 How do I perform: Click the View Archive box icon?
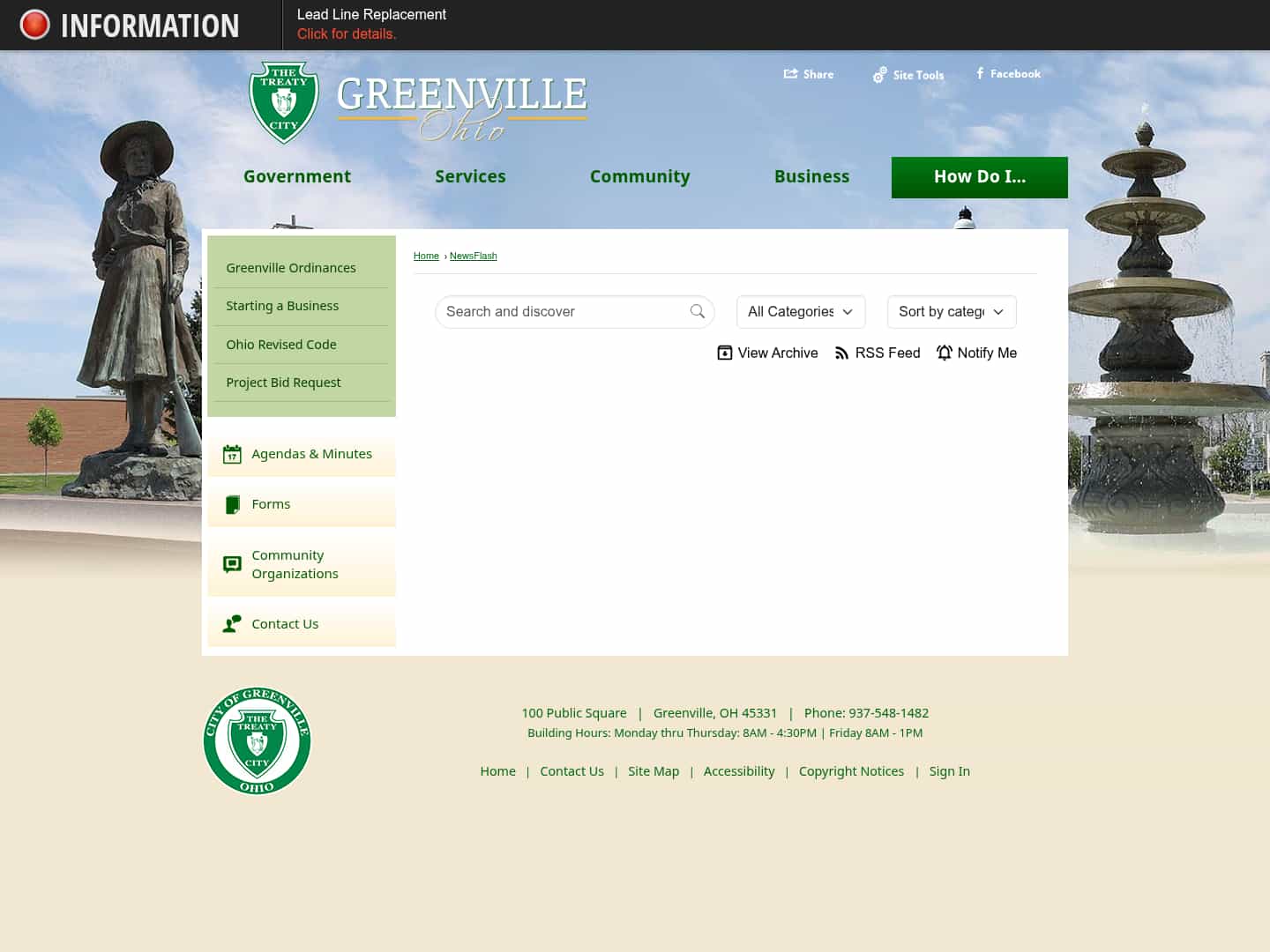(725, 353)
